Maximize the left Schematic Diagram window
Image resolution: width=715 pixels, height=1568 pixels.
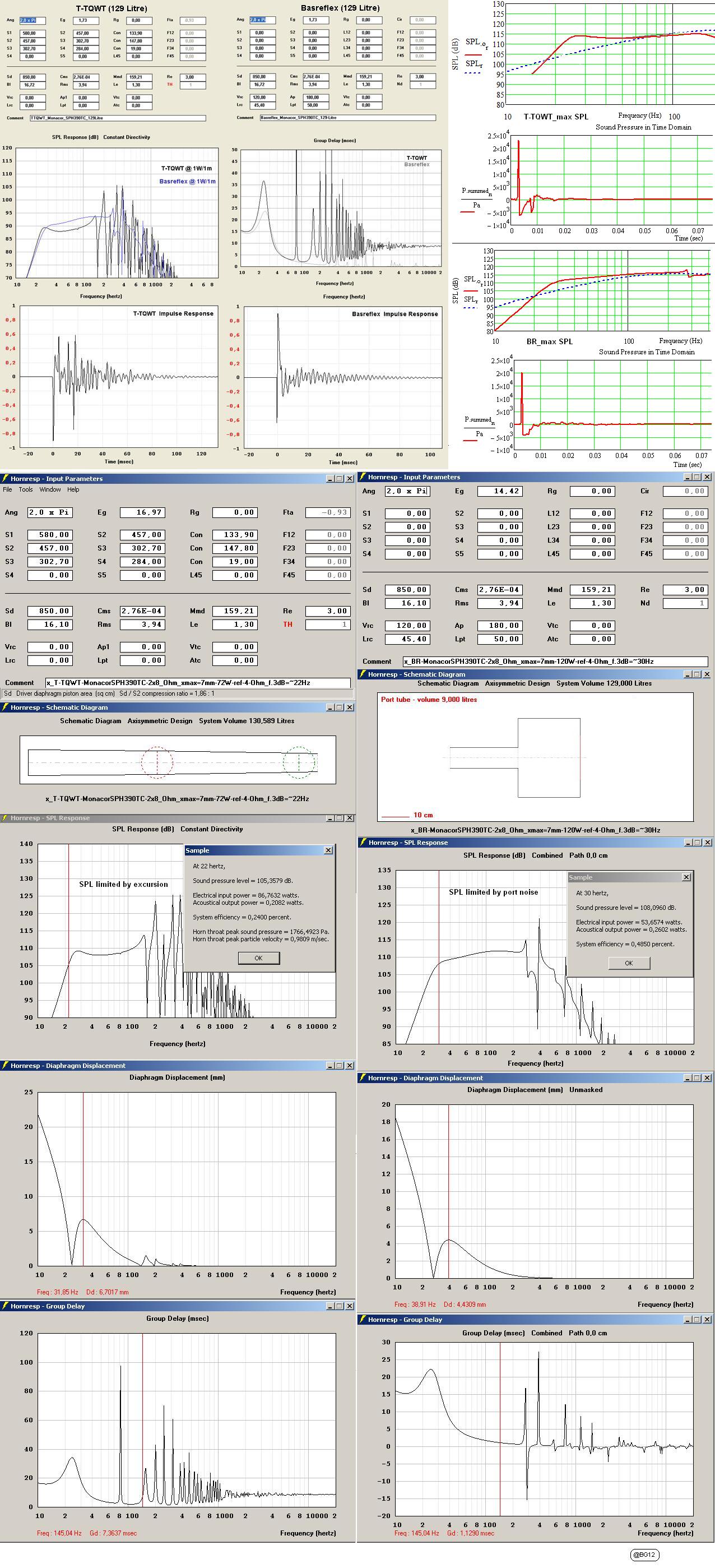[x=340, y=707]
